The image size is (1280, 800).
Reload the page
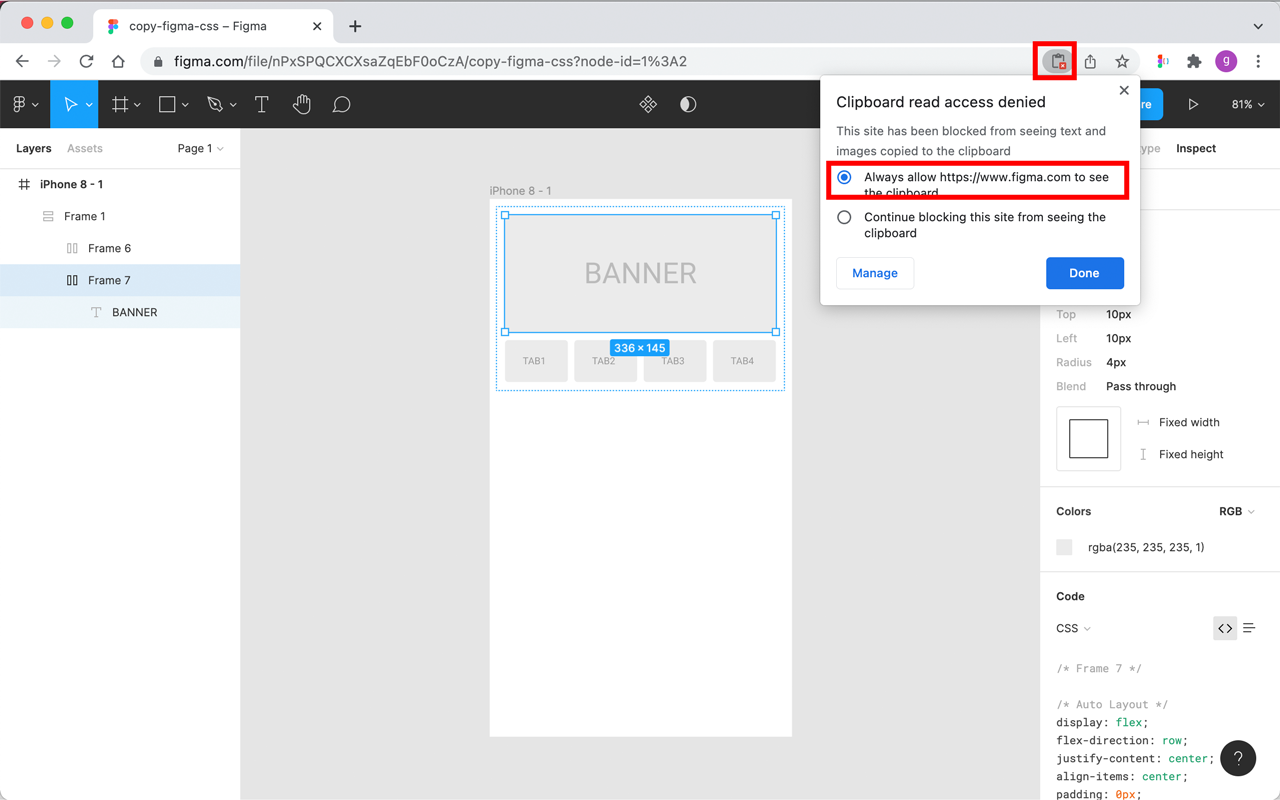pos(86,62)
